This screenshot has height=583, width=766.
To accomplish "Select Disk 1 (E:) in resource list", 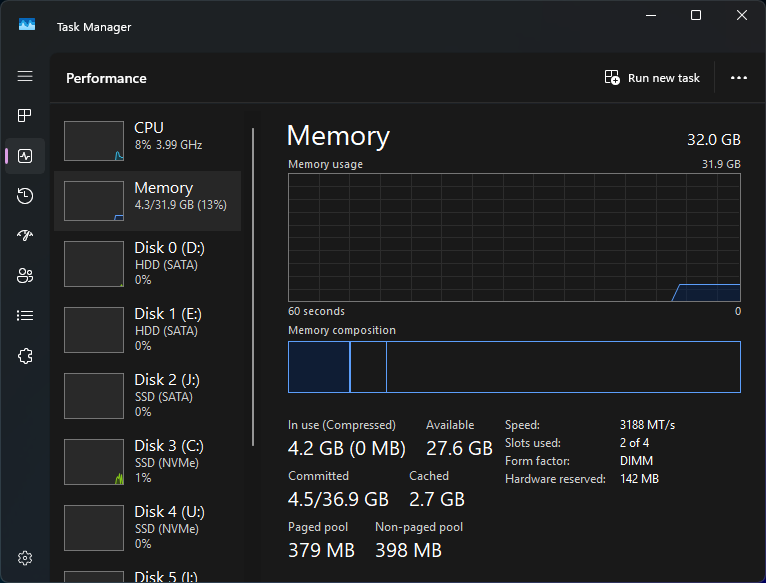I will pyautogui.click(x=147, y=329).
